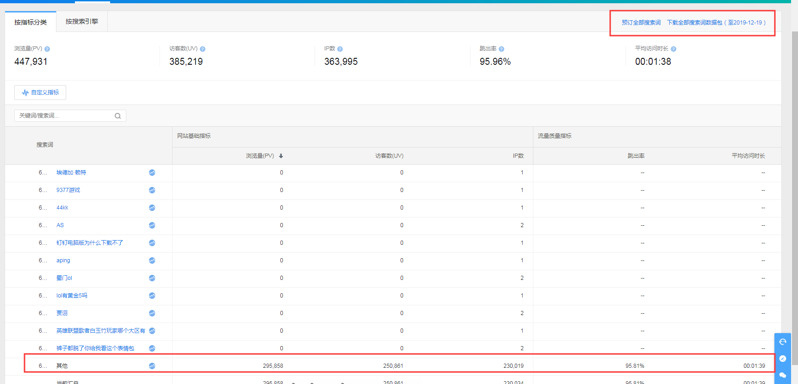This screenshot has height=384, width=798.
Task: Select total PV value 447,931
Action: [31, 62]
